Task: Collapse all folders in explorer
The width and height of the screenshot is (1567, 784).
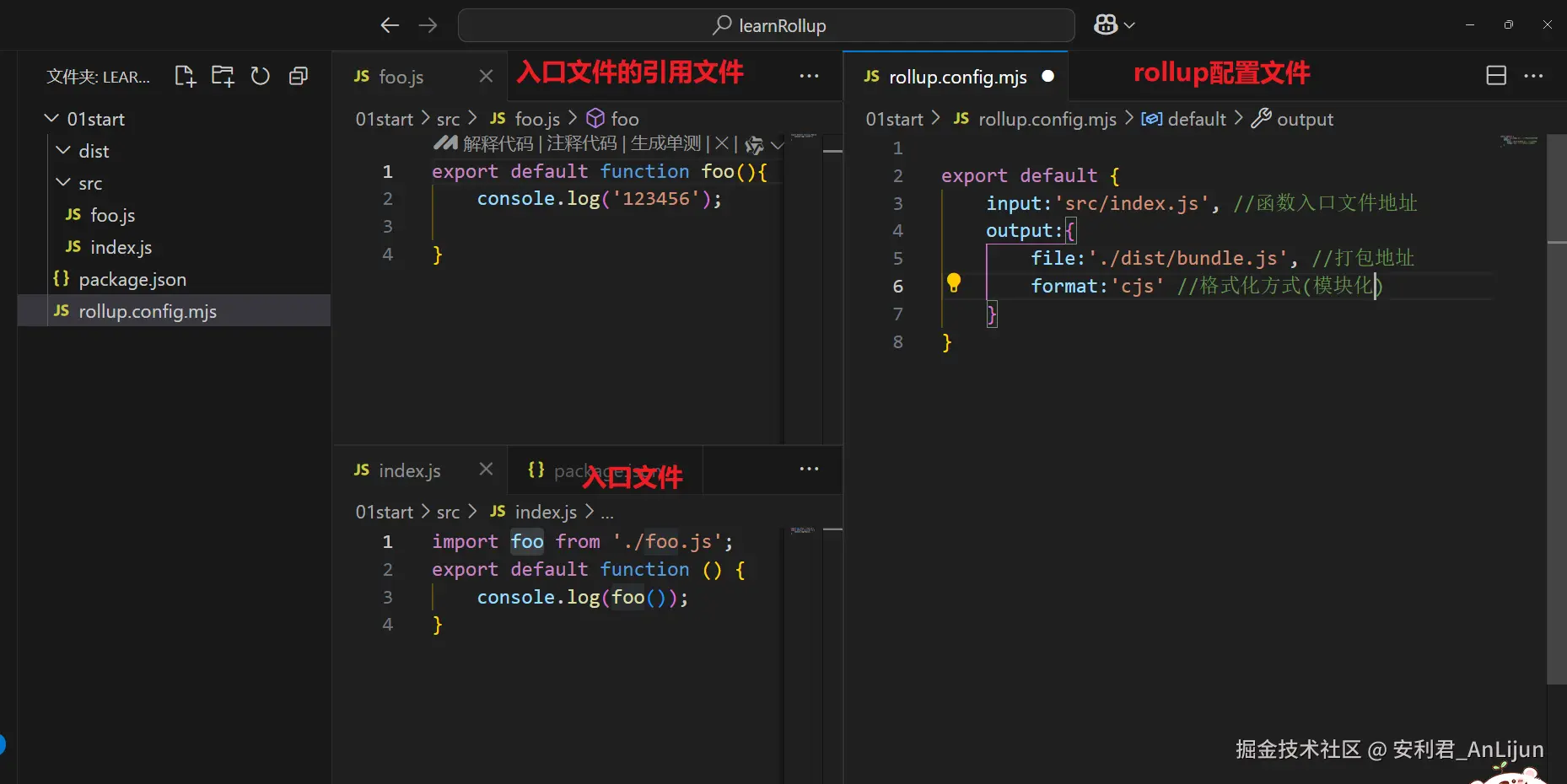Action: click(x=299, y=77)
